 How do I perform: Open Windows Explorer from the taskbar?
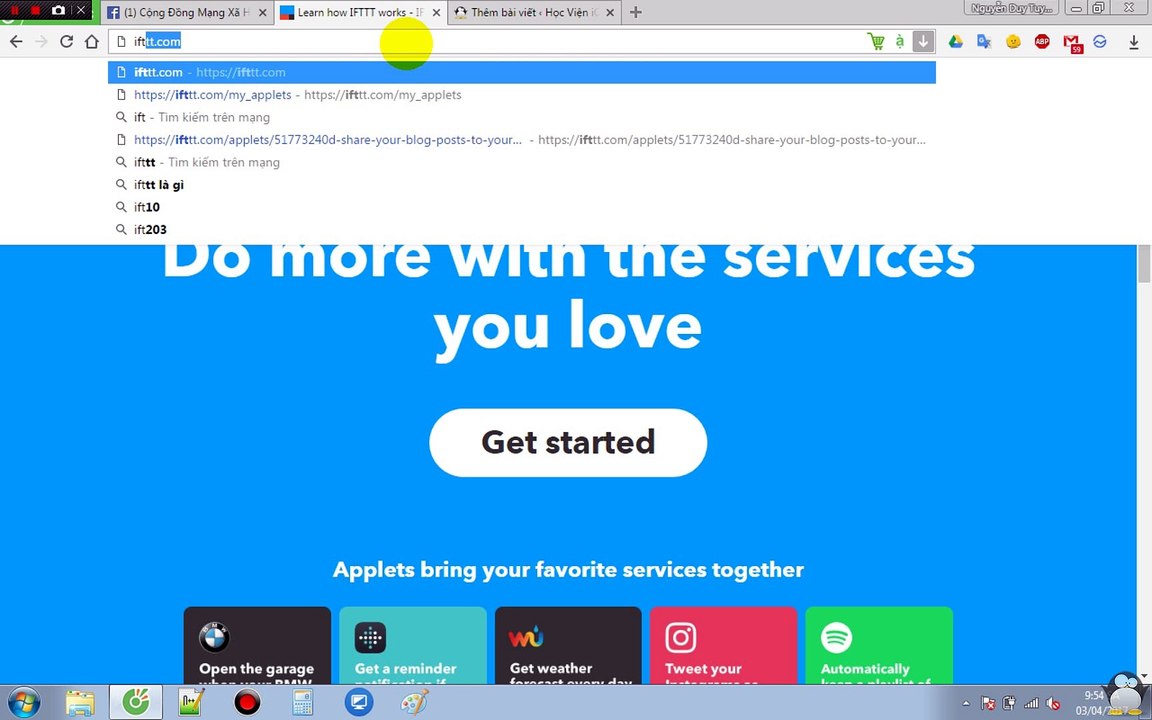[79, 702]
